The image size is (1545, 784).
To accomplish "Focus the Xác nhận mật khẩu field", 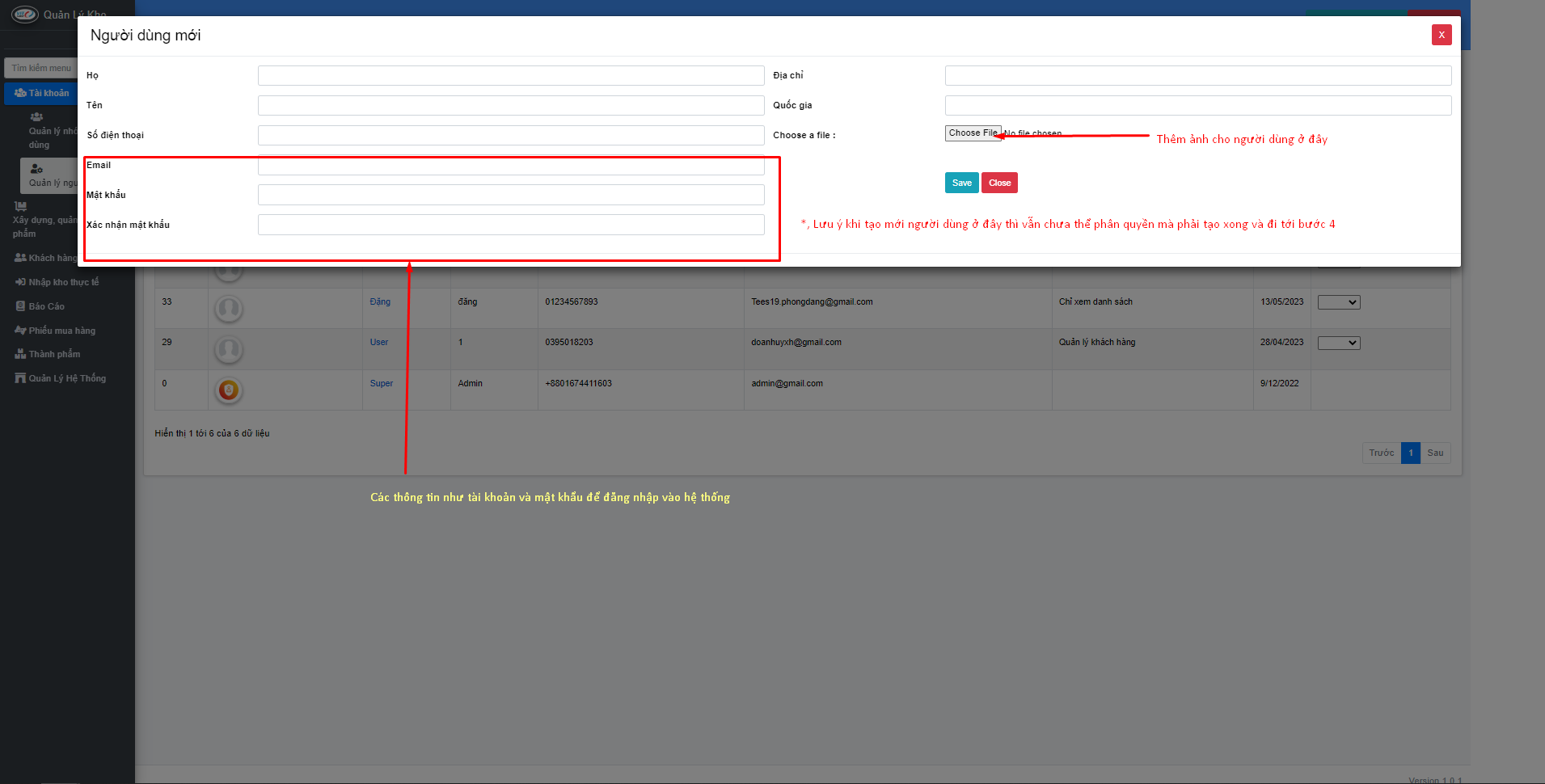I will point(511,225).
